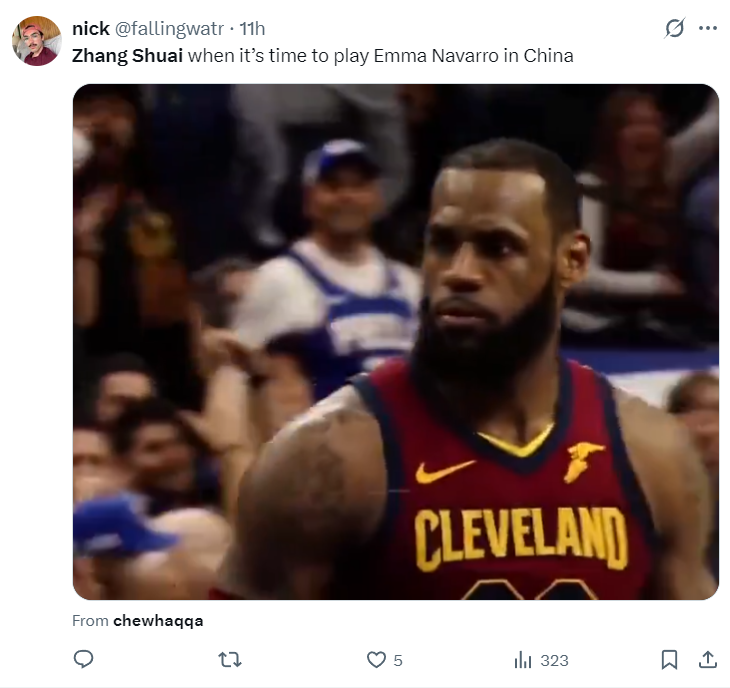Click the display name "nick"
Viewport: 730px width, 688px height.
[x=91, y=28]
